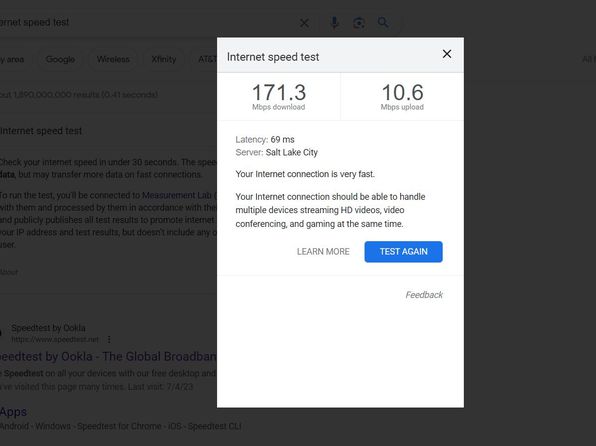Click the TEST AGAIN button
This screenshot has height=446, width=596.
click(403, 252)
